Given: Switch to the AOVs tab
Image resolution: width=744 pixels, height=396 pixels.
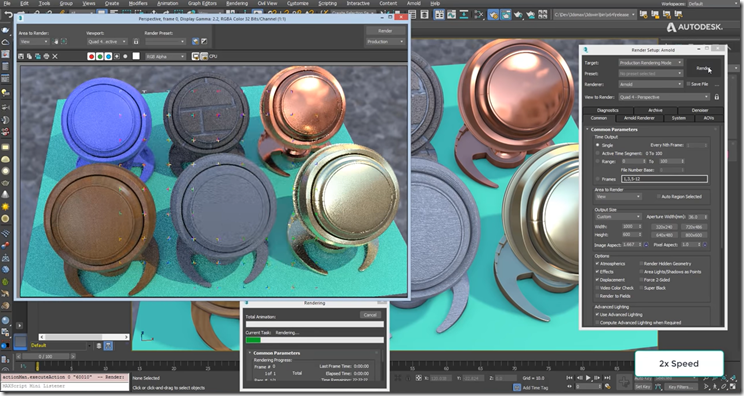Looking at the screenshot, I should coord(708,118).
